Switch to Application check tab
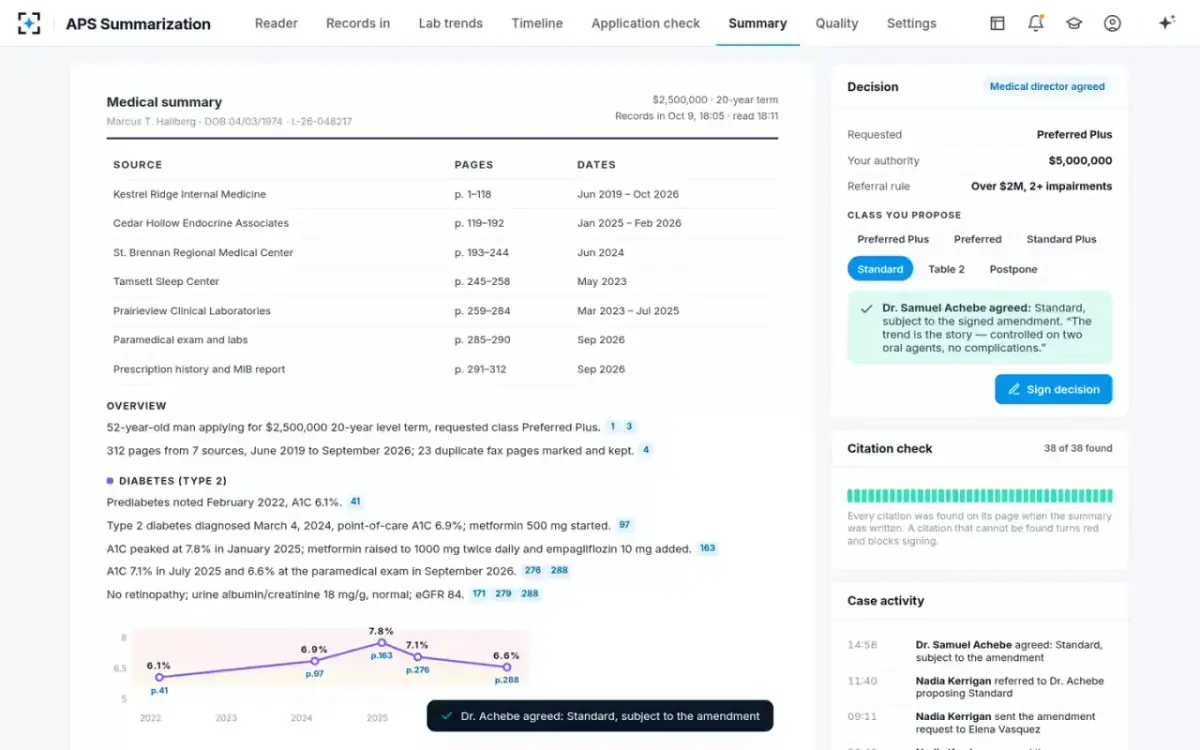The height and width of the screenshot is (750, 1200). point(646,23)
